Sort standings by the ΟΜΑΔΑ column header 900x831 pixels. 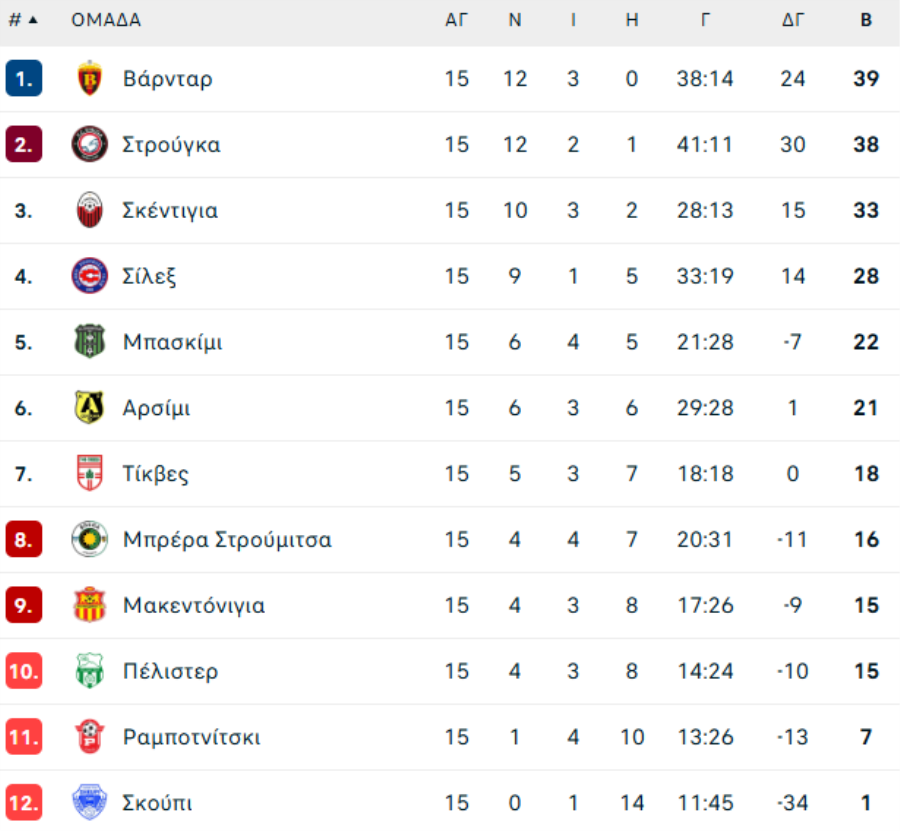pos(106,20)
